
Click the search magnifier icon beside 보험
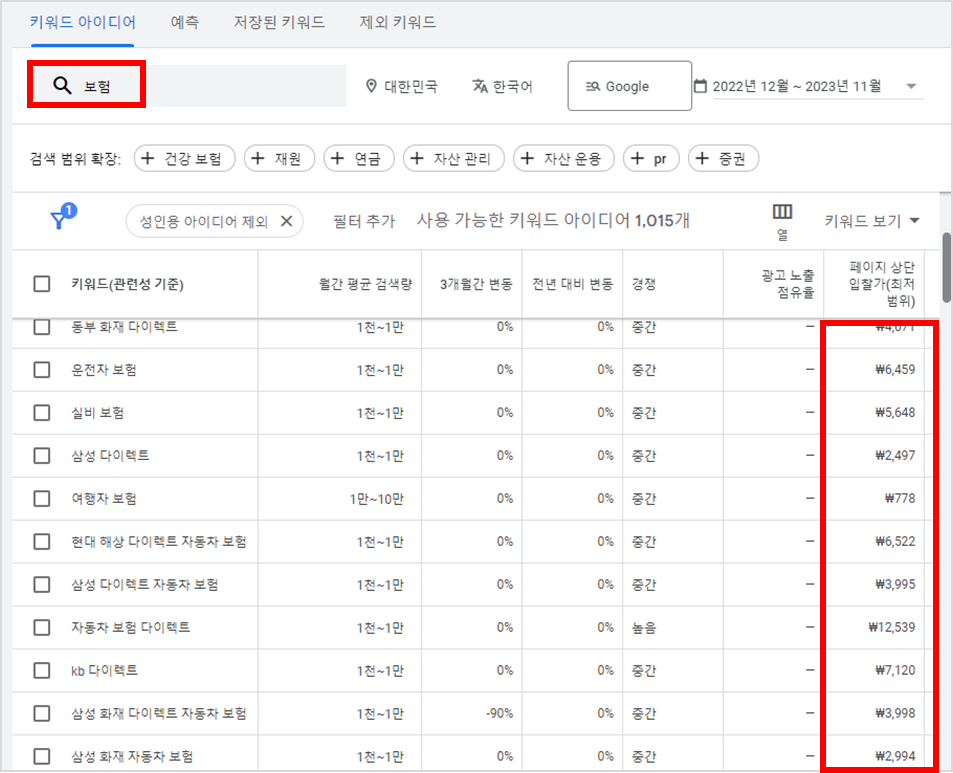click(63, 85)
